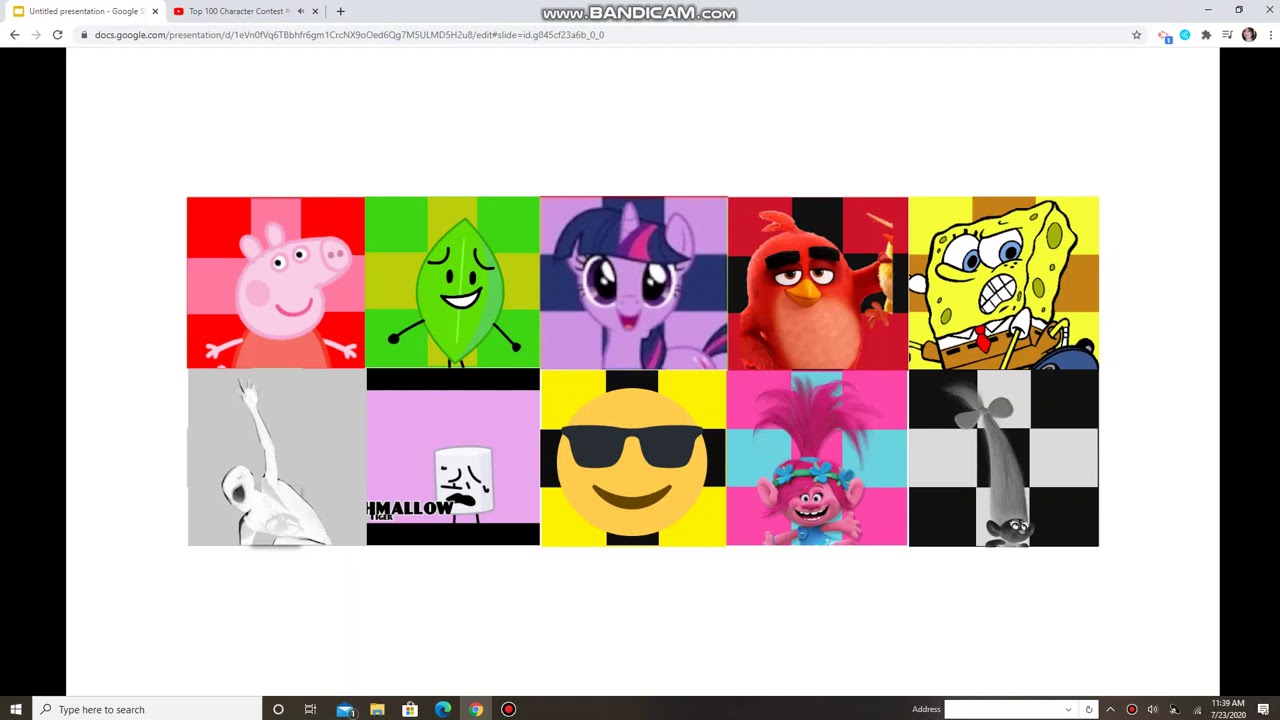Open the Windows Start menu
Image resolution: width=1280 pixels, height=720 pixels.
pos(16,709)
